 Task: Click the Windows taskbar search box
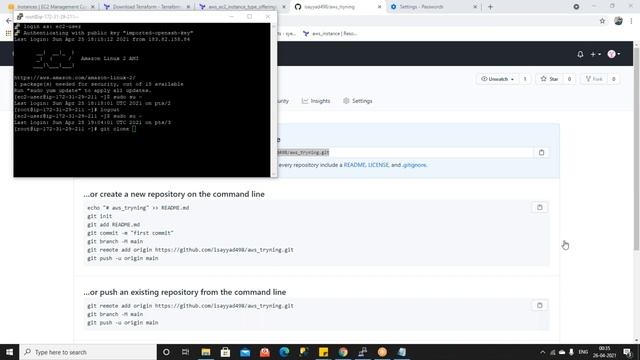(x=88, y=352)
